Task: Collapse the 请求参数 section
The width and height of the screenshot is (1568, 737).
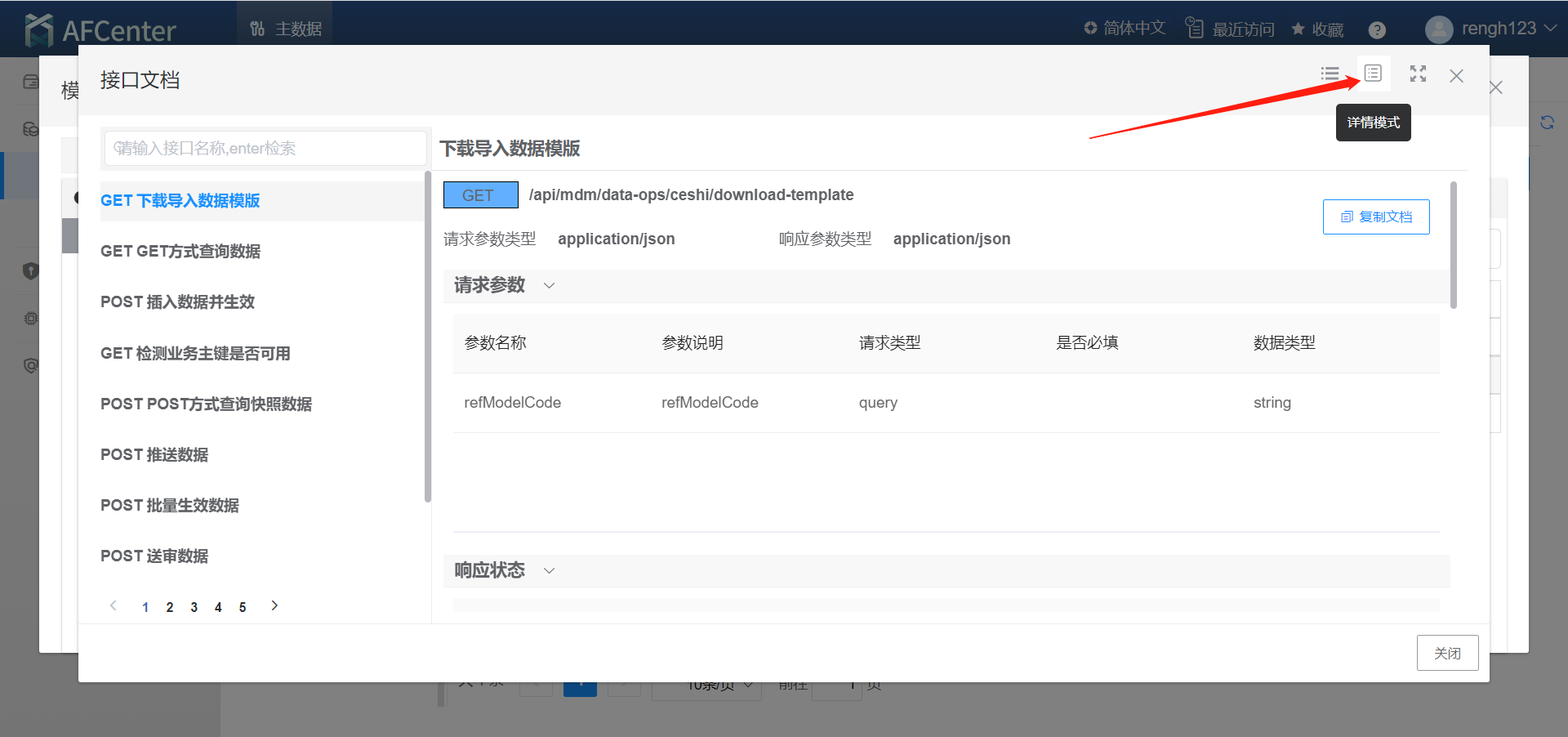Action: (549, 285)
